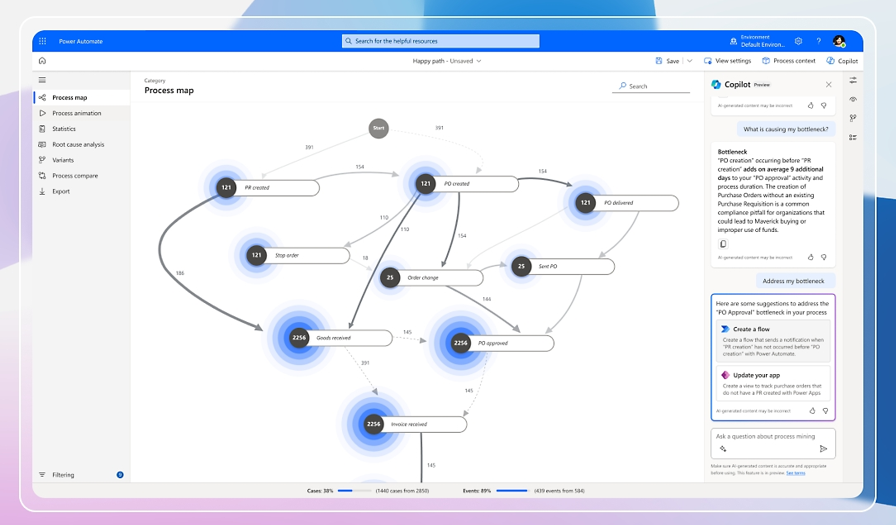Select the Sent PO node
896x525 pixels.
click(563, 266)
